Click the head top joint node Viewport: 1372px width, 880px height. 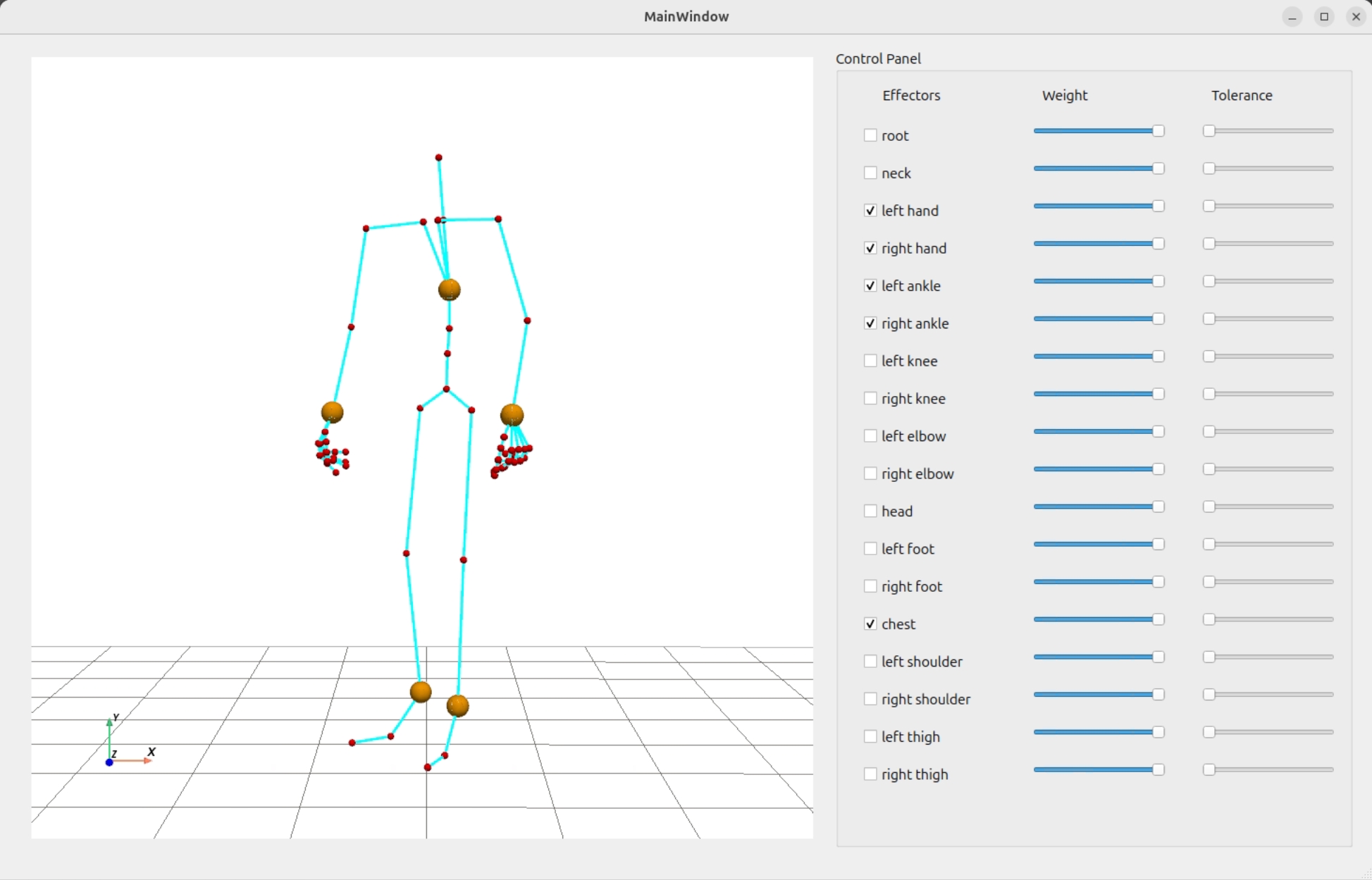point(438,158)
